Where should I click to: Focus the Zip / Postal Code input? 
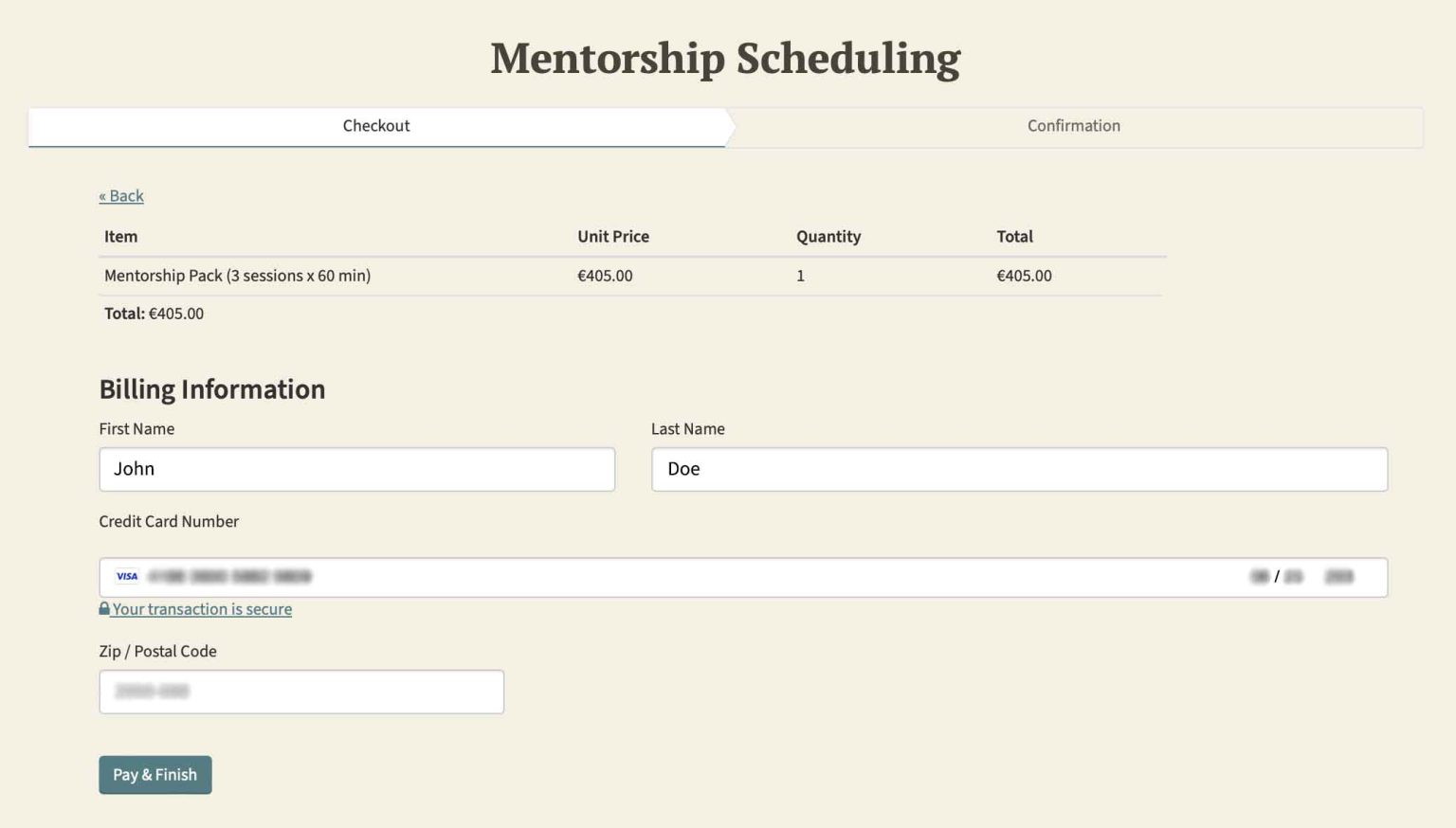click(301, 692)
